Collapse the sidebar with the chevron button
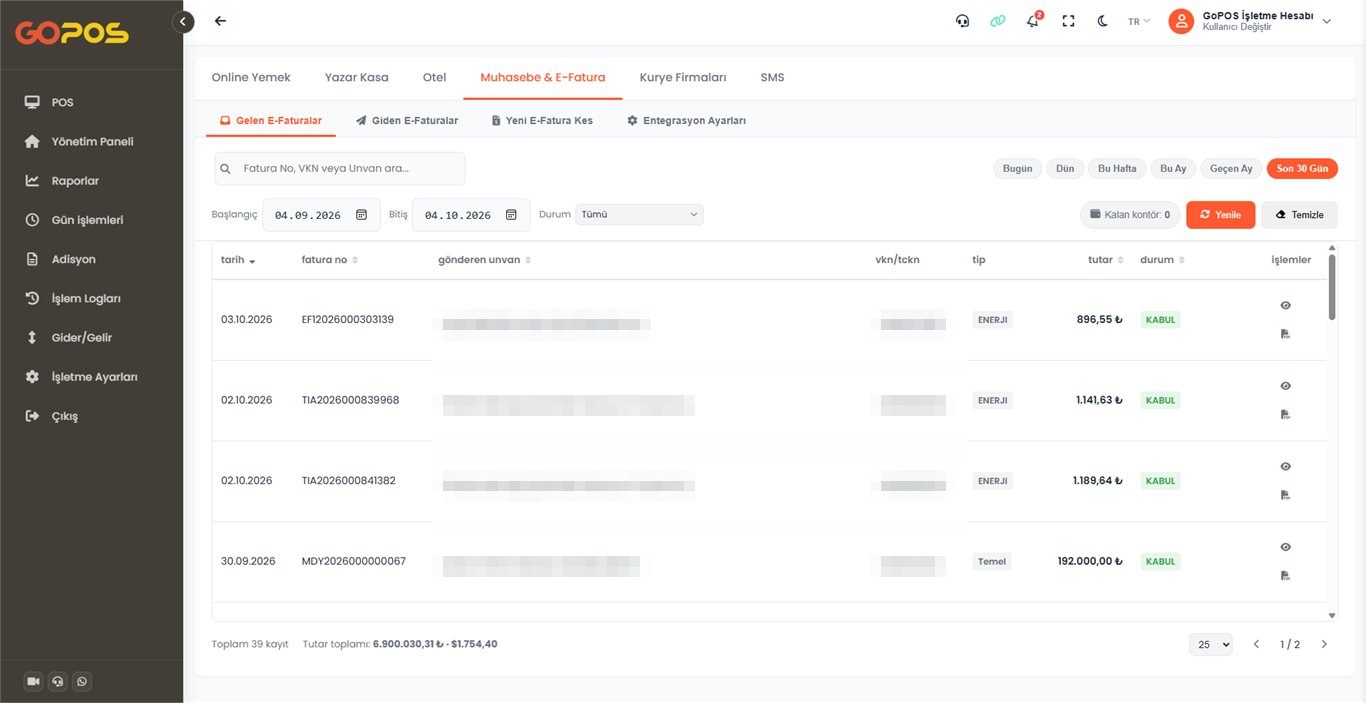The image size is (1366, 703). [183, 21]
